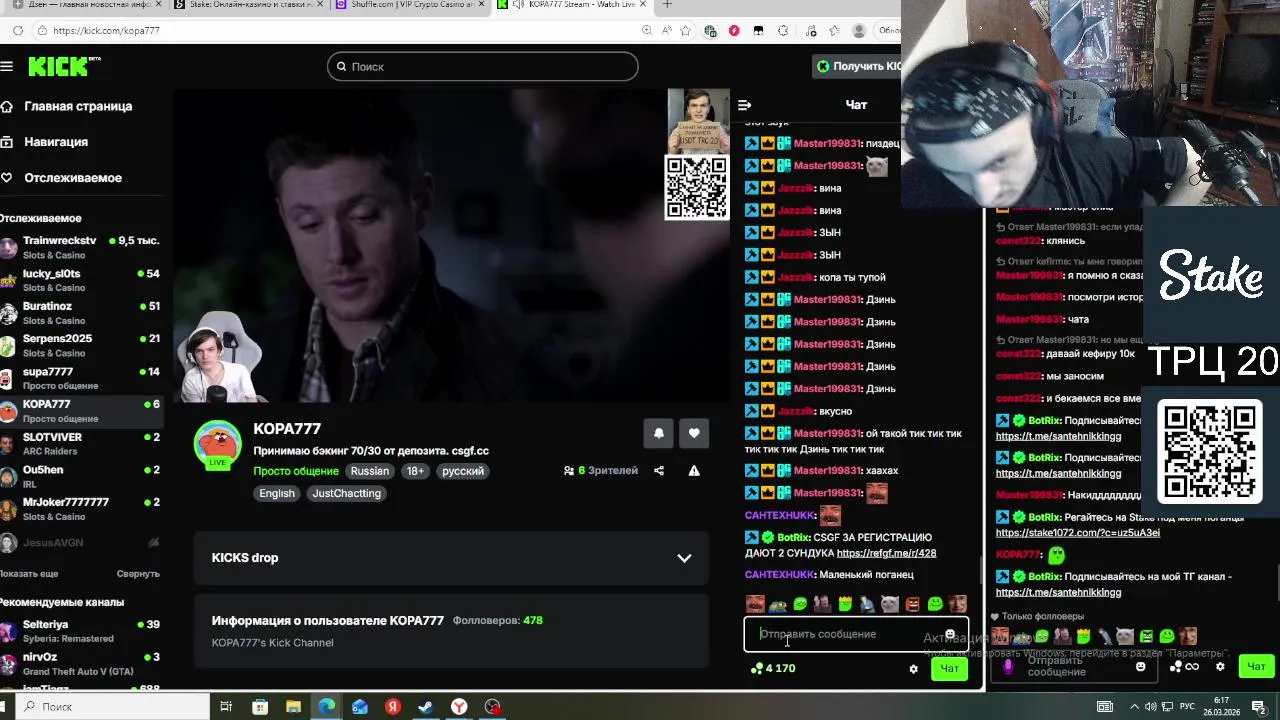1280x720 pixels.
Task: Open Главная страница in sidebar
Action: [x=67, y=106]
